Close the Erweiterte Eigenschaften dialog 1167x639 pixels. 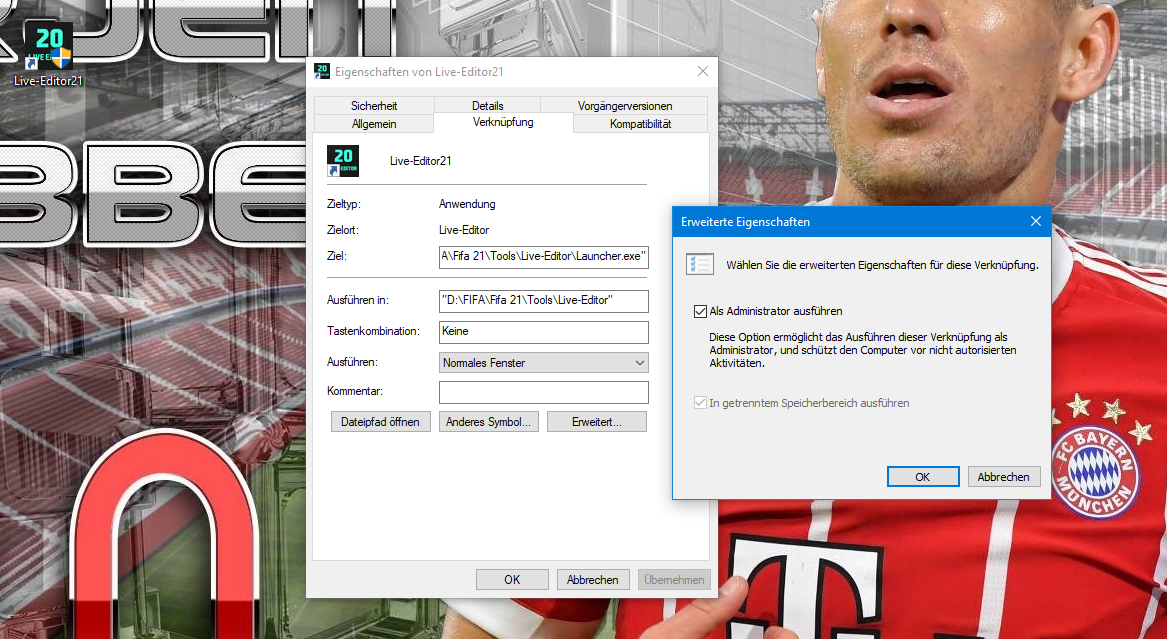tap(1035, 222)
